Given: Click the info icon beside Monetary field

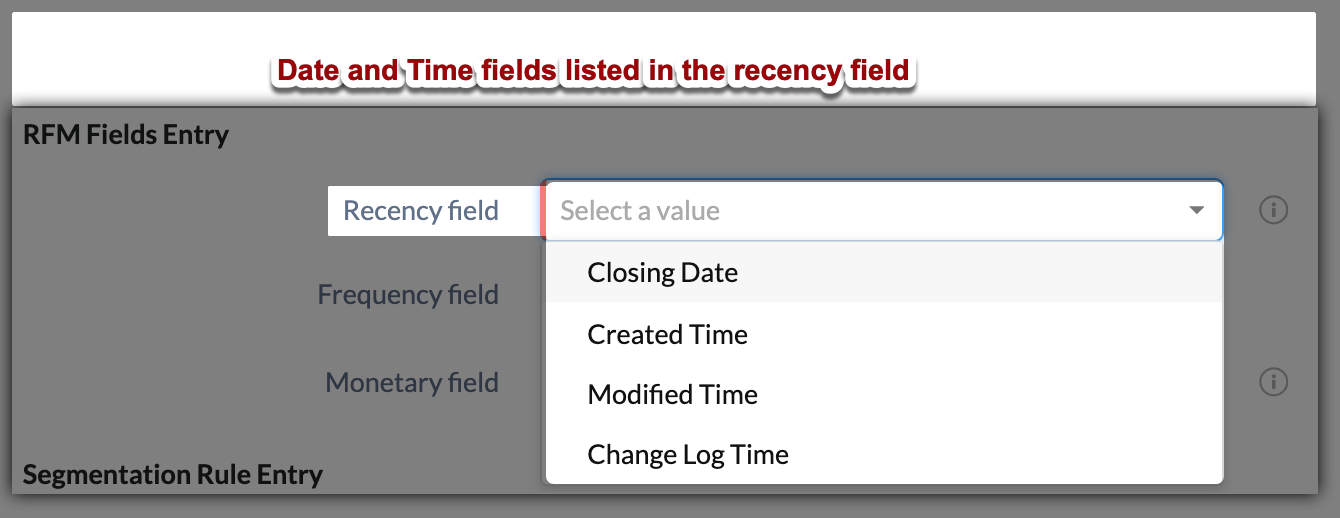Looking at the screenshot, I should click(1273, 382).
